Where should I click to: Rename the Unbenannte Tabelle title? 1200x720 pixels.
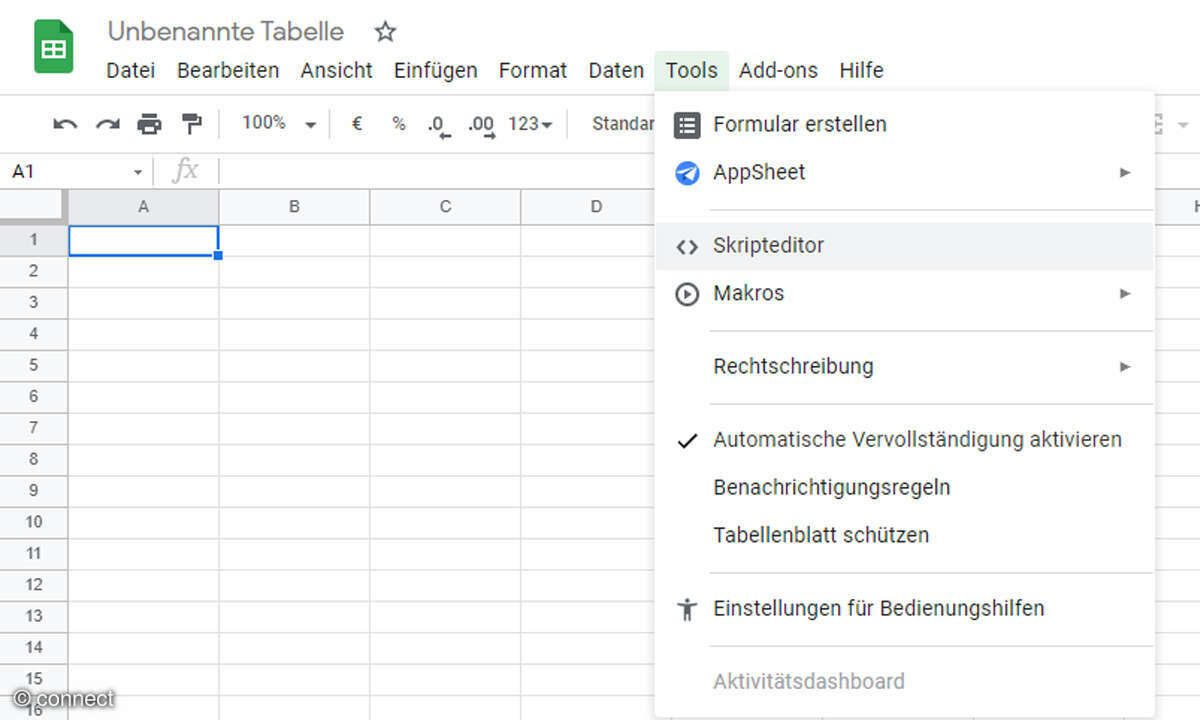[x=226, y=32]
